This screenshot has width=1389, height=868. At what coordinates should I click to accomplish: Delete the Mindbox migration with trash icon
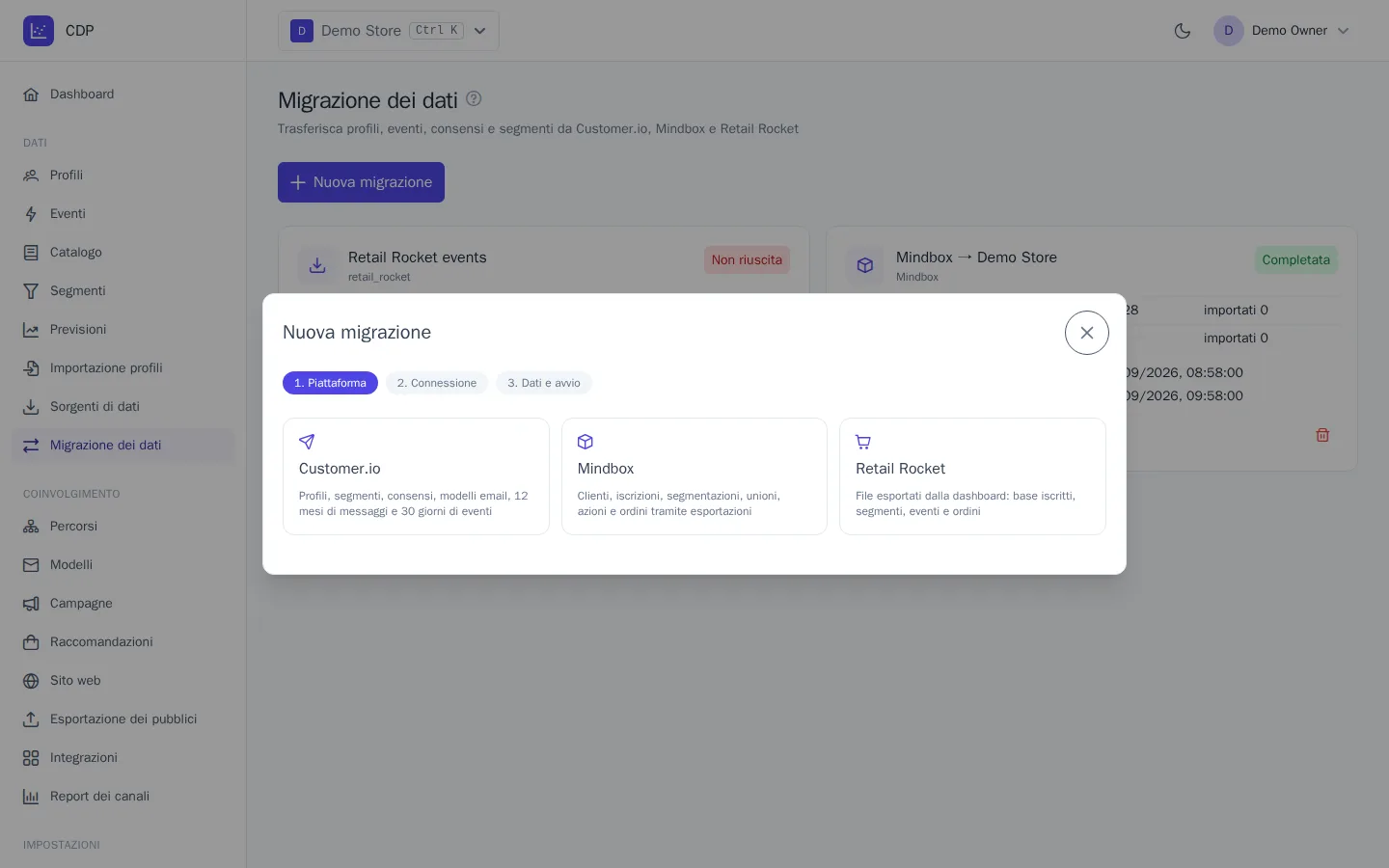(x=1322, y=435)
